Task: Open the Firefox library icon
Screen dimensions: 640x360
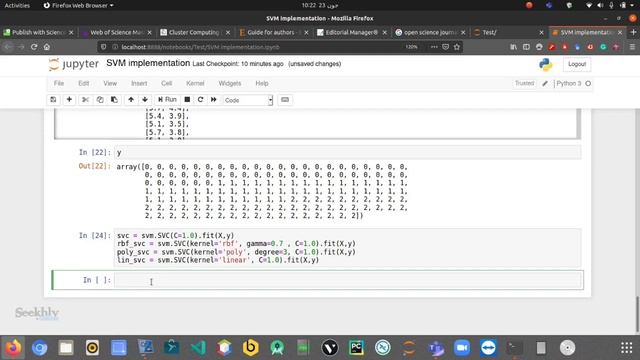Action: coord(513,47)
